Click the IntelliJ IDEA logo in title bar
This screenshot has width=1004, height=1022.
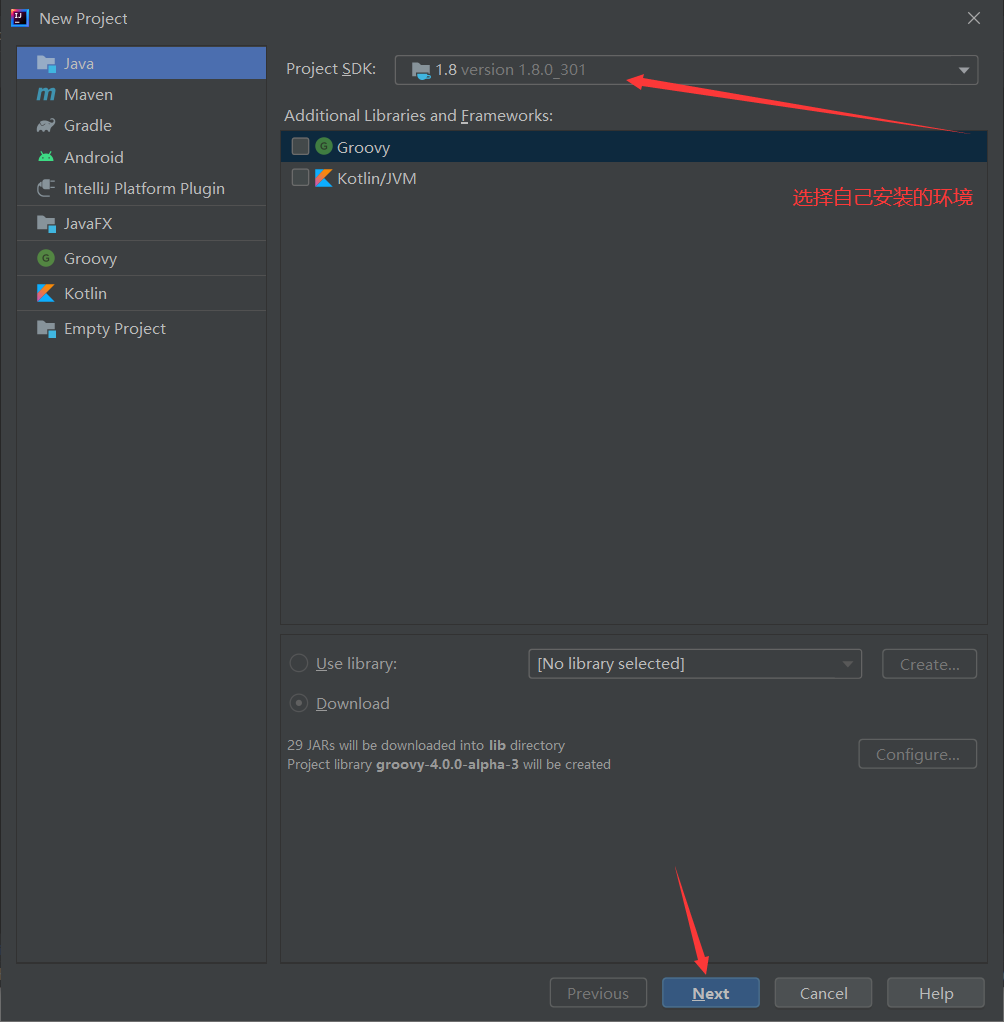click(x=20, y=18)
